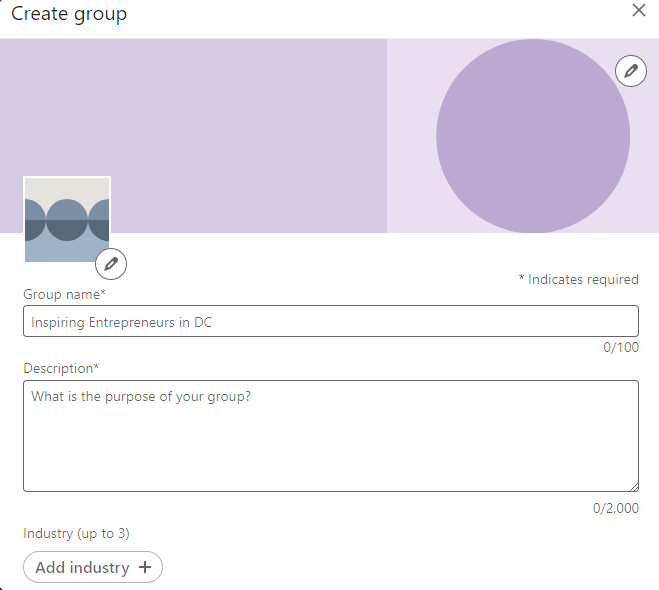
Task: Click the '* Indicates required' note
Action: [578, 279]
